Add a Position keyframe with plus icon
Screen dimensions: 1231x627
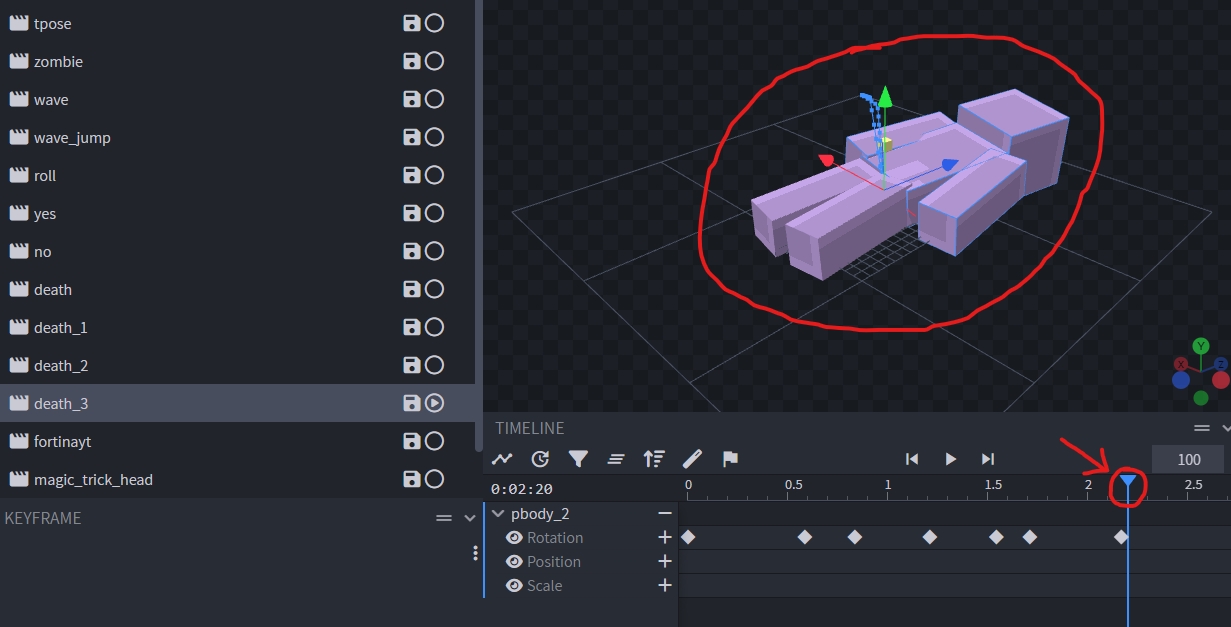point(664,562)
